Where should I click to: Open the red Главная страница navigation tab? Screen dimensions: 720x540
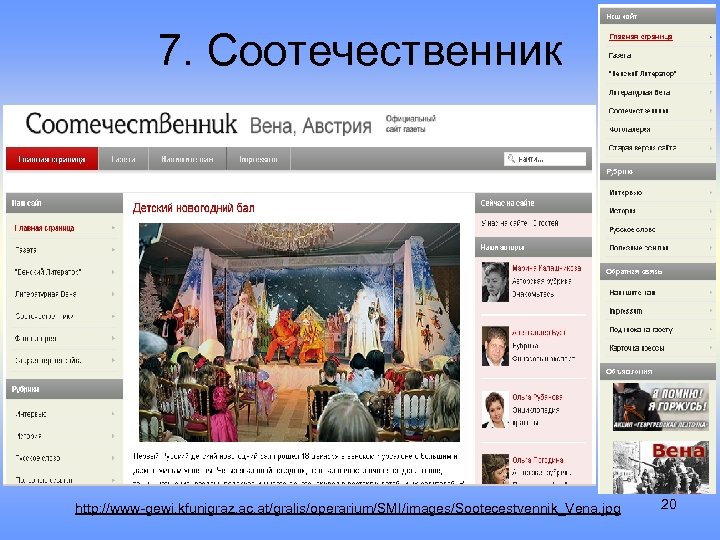click(x=52, y=159)
